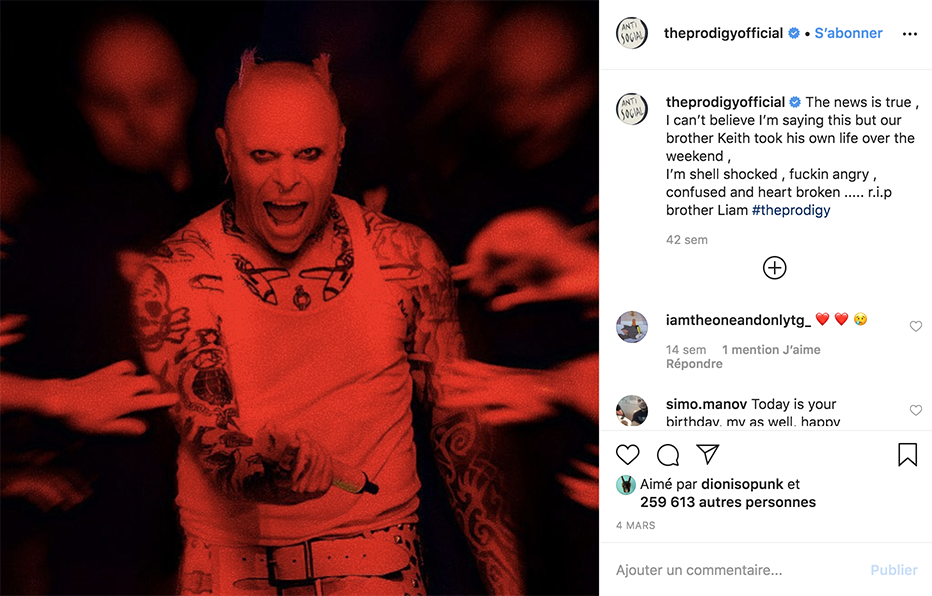
Task: View the 1 mention J'aime likes
Action: coord(771,349)
